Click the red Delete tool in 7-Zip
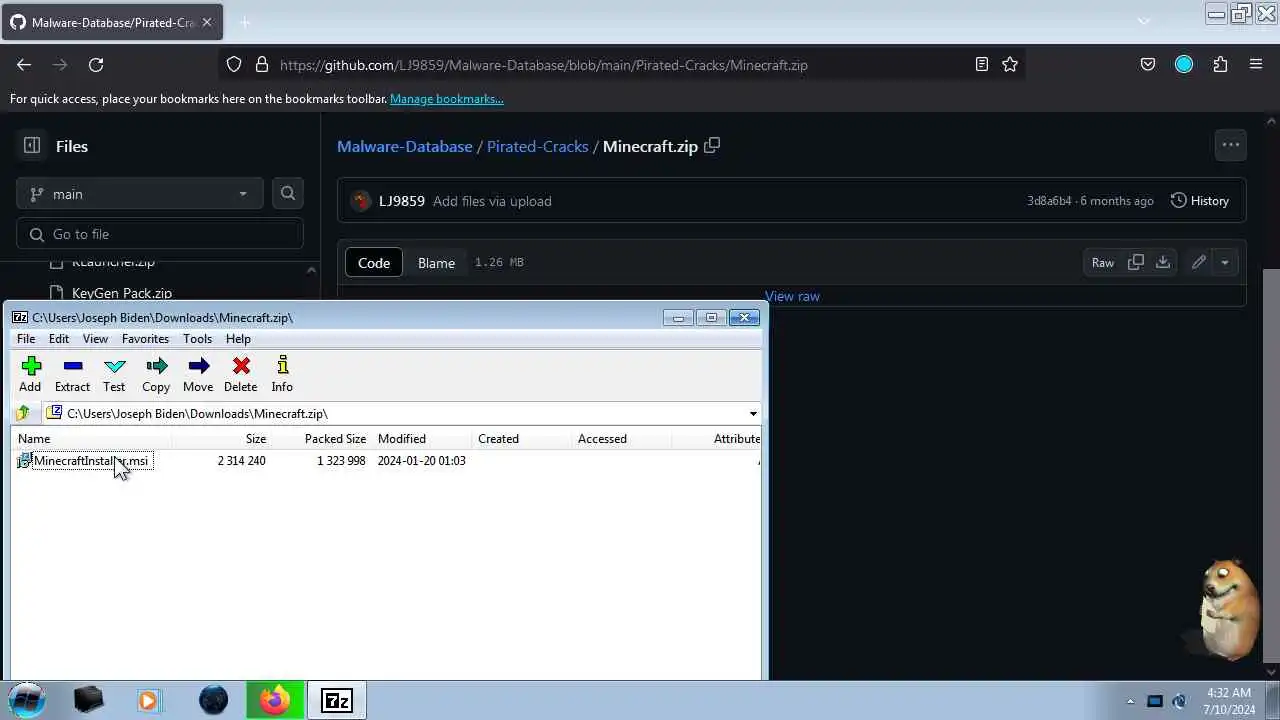The height and width of the screenshot is (720, 1280). click(240, 375)
